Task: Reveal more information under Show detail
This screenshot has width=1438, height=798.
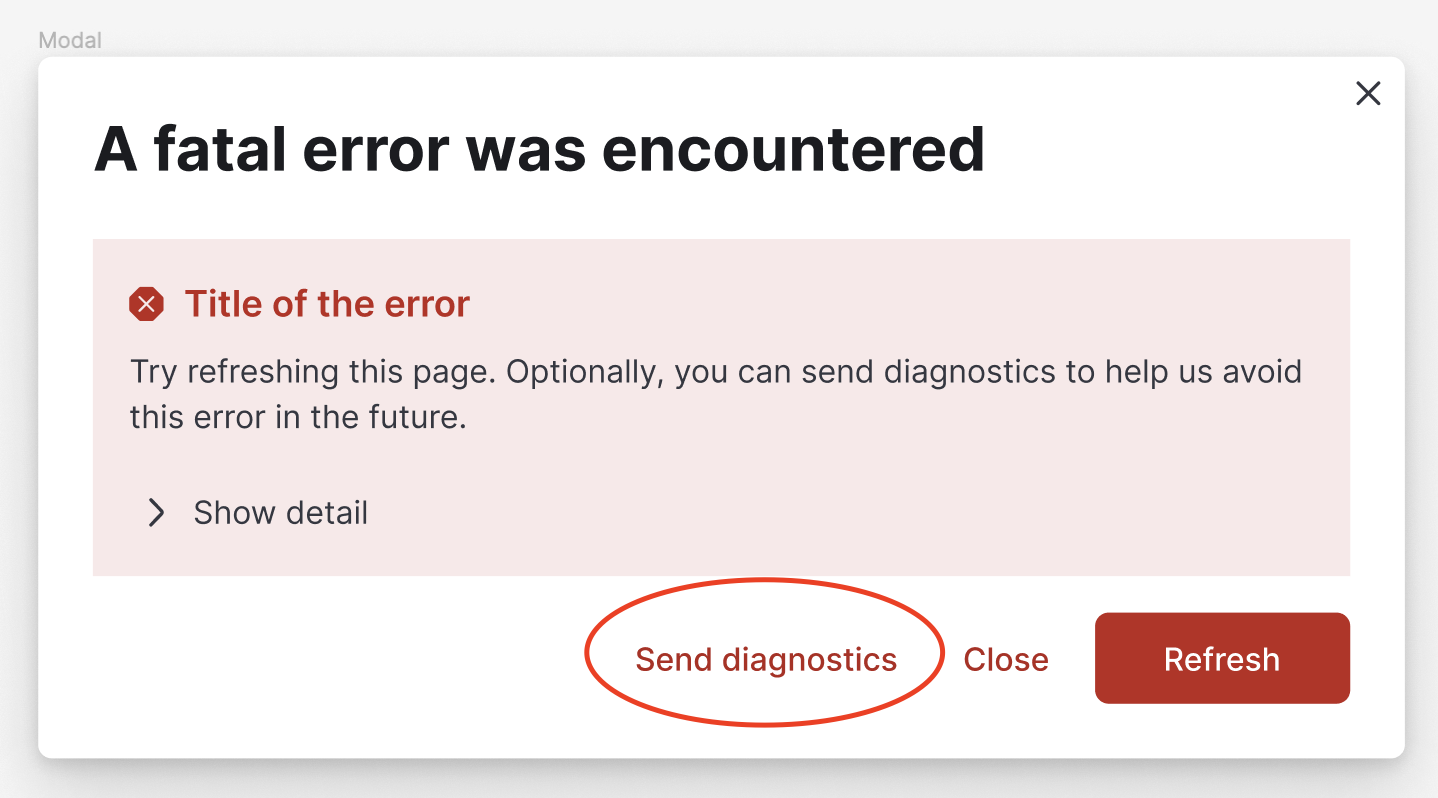Action: [279, 512]
